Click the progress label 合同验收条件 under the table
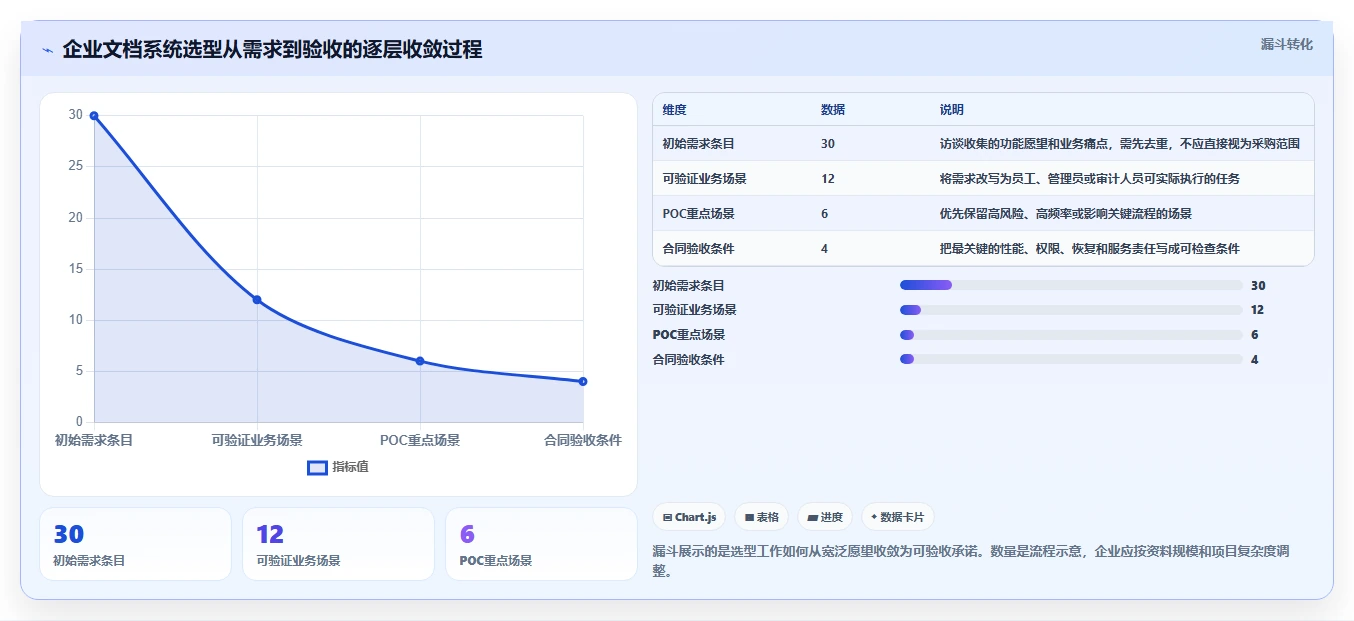 click(x=688, y=360)
